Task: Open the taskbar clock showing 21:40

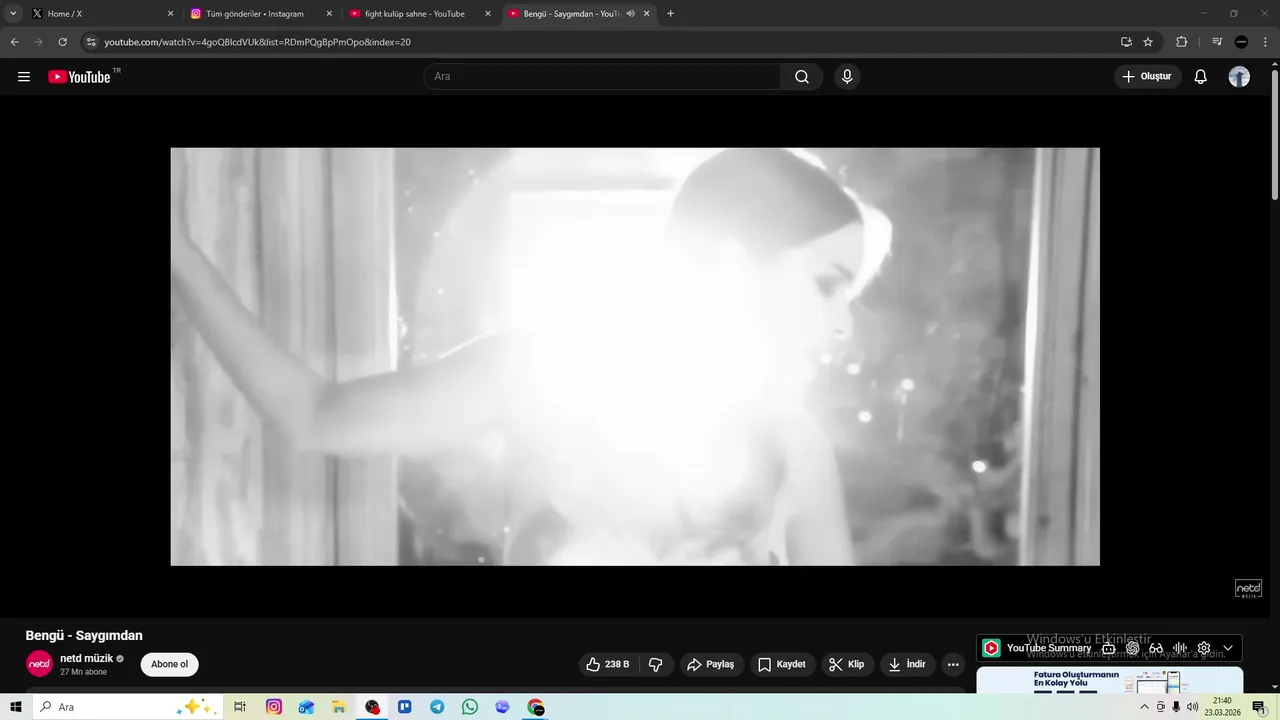Action: click(1222, 707)
